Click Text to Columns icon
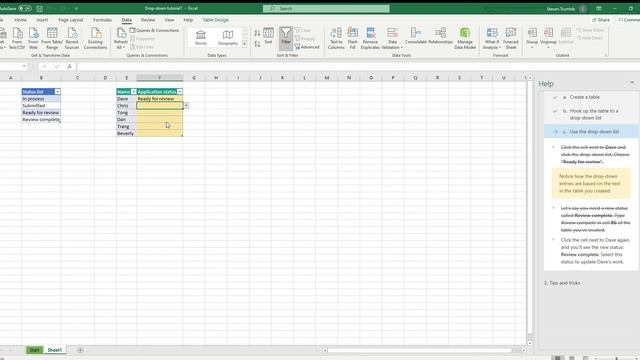Viewport: 640px width, 360px height. click(x=336, y=38)
